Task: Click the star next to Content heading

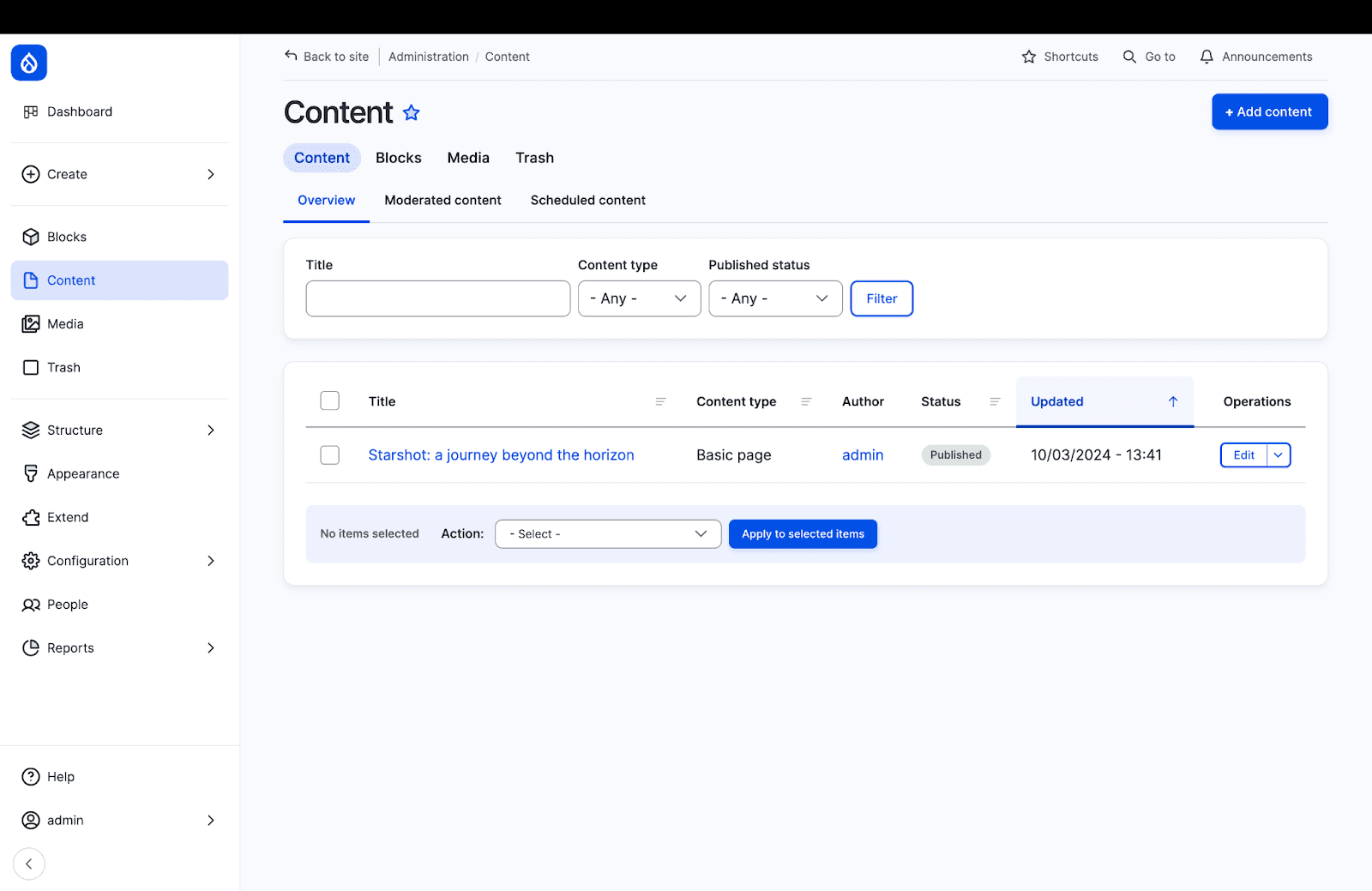Action: (x=412, y=112)
